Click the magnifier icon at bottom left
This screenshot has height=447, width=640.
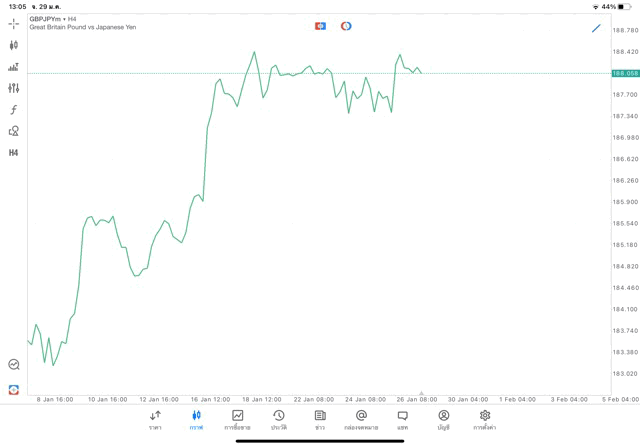[14, 365]
